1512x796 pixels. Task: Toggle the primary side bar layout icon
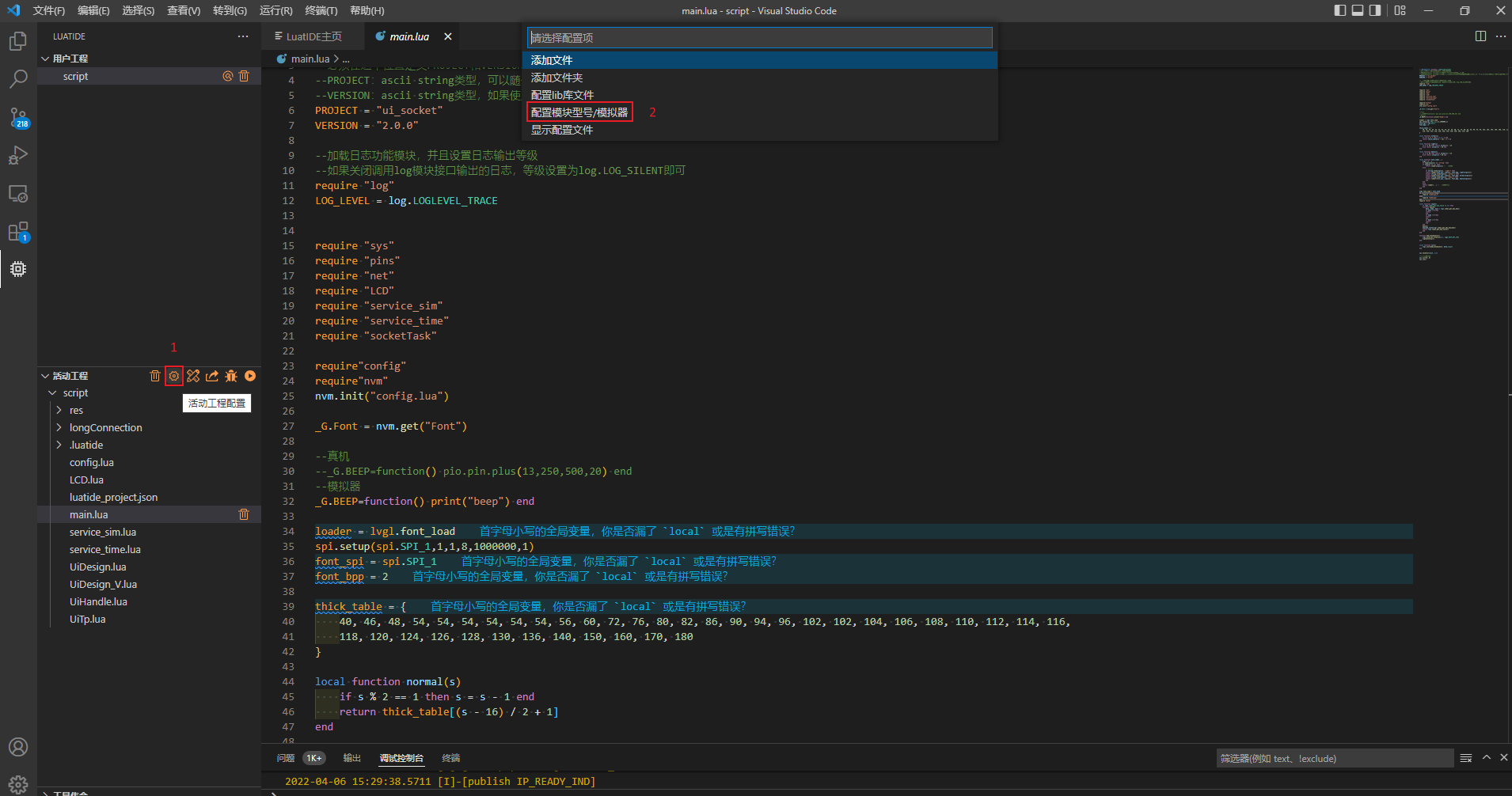point(1340,10)
